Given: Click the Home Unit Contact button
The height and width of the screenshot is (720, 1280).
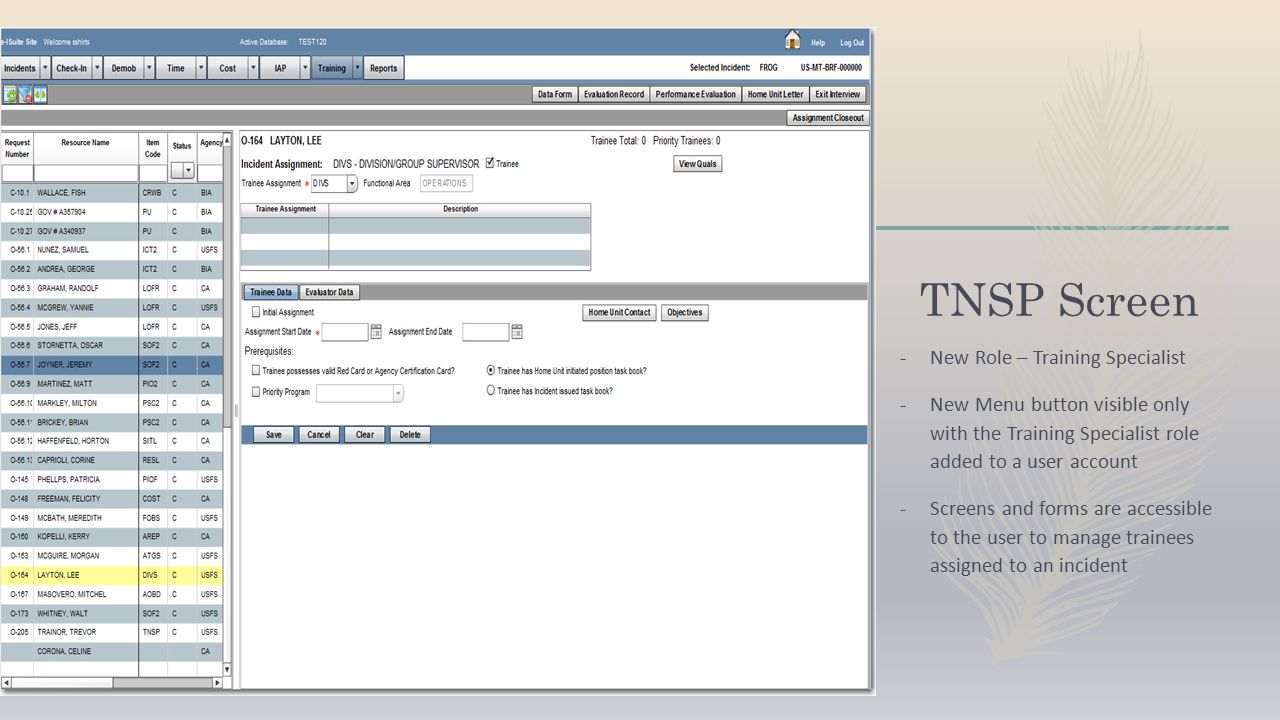Looking at the screenshot, I should pyautogui.click(x=620, y=312).
